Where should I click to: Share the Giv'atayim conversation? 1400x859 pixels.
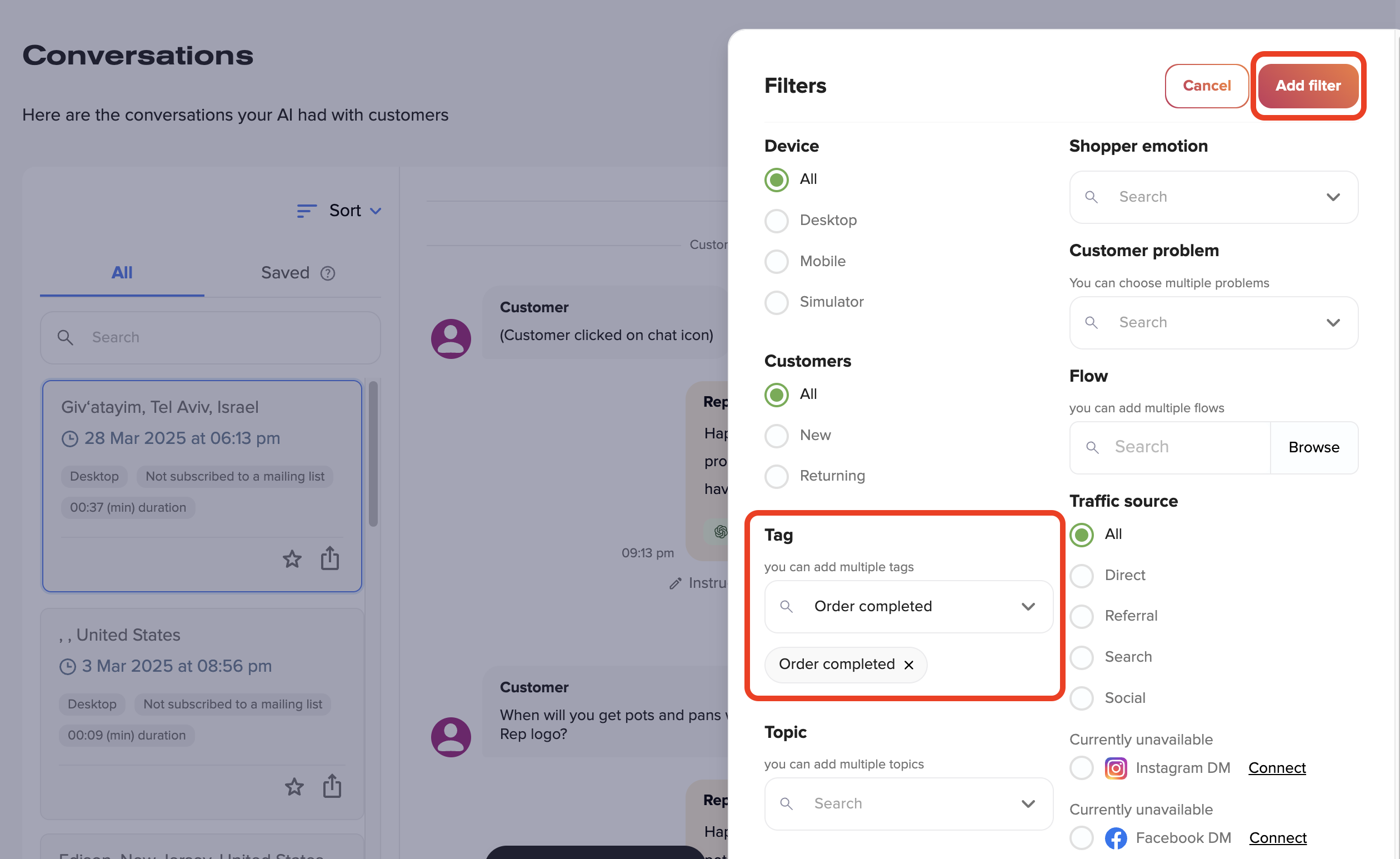pos(329,558)
